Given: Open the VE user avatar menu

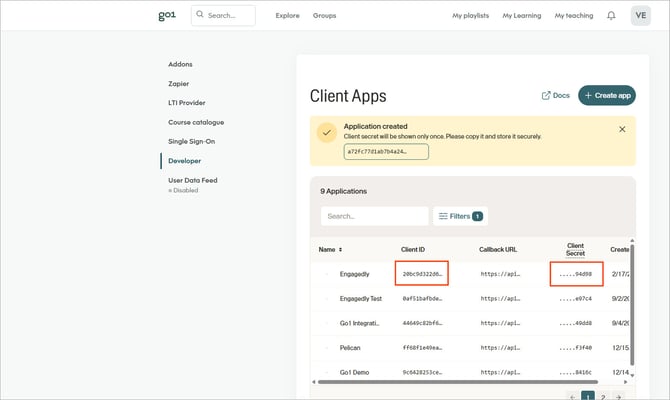Looking at the screenshot, I should point(641,16).
